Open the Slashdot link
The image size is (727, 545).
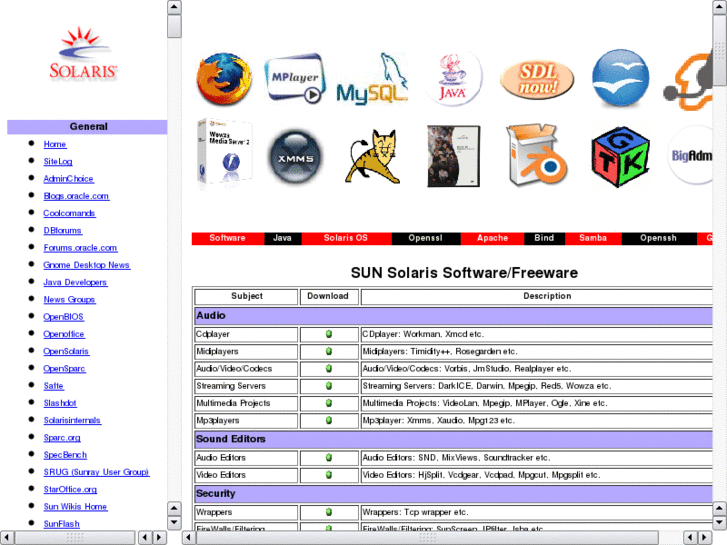pyautogui.click(x=60, y=403)
